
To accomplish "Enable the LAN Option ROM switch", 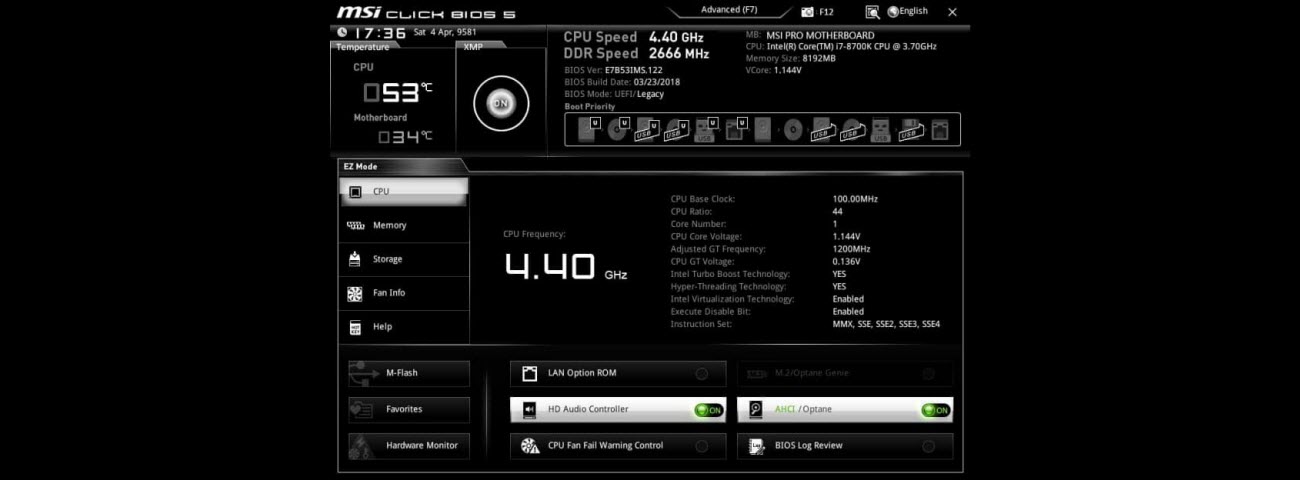I will point(702,373).
